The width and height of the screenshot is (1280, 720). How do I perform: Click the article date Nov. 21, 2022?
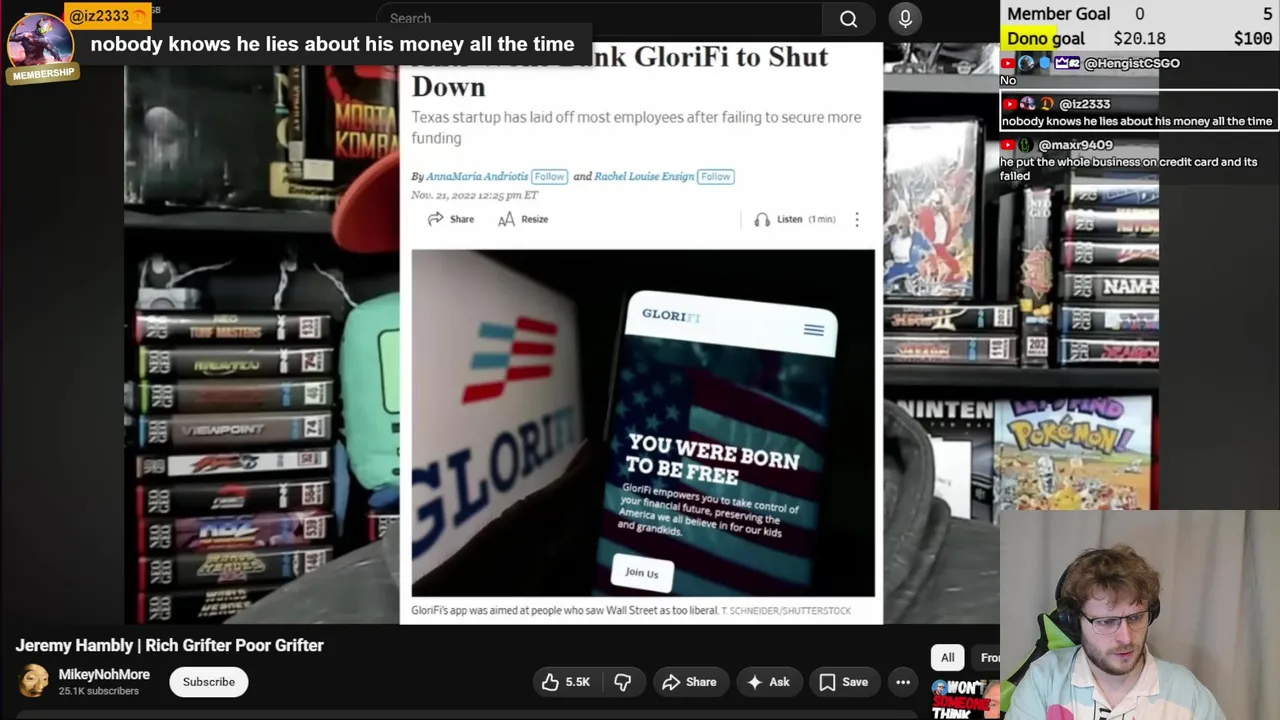(x=474, y=195)
